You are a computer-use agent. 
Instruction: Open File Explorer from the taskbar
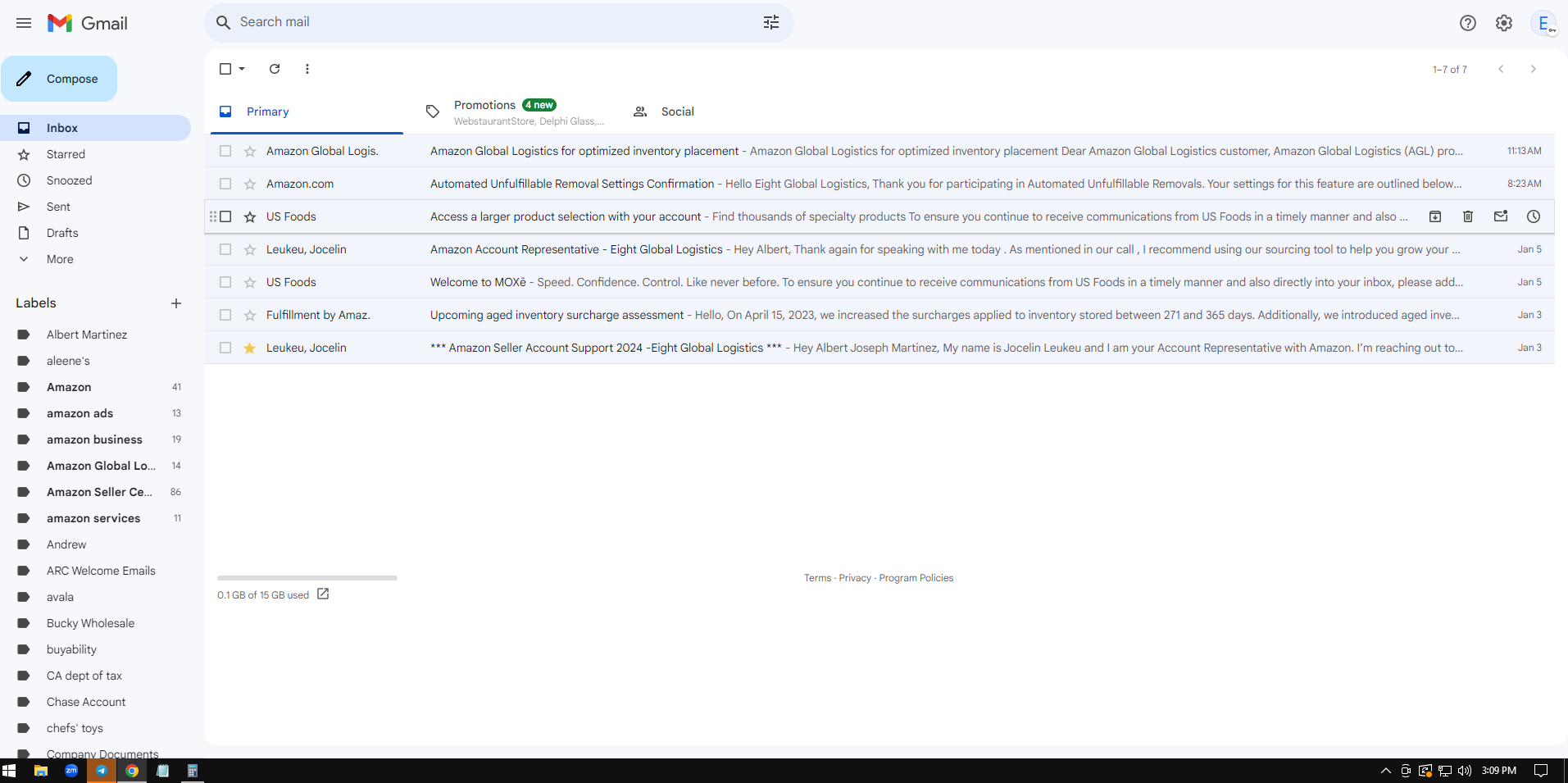40,771
